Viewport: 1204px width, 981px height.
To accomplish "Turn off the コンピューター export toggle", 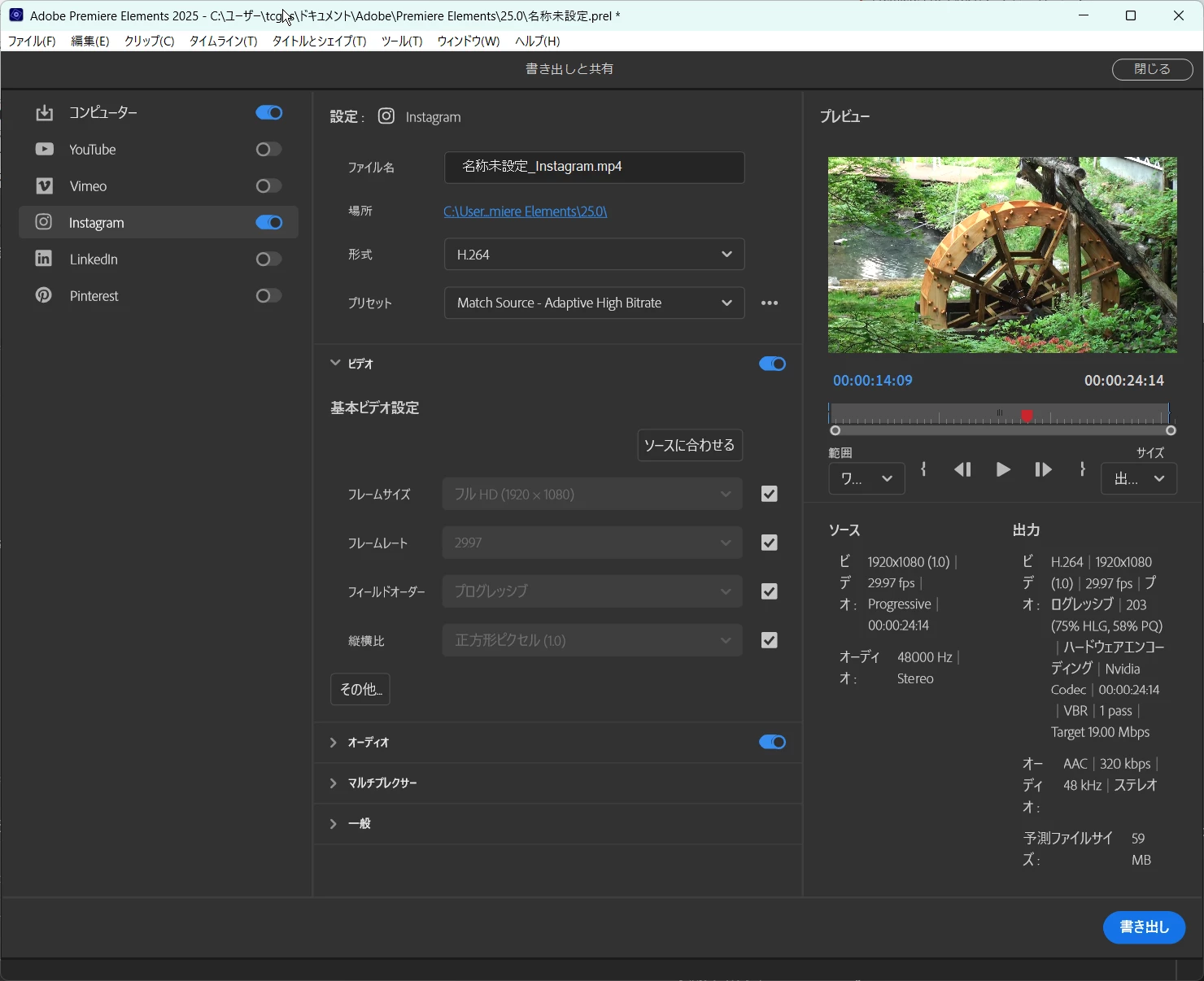I will point(269,112).
